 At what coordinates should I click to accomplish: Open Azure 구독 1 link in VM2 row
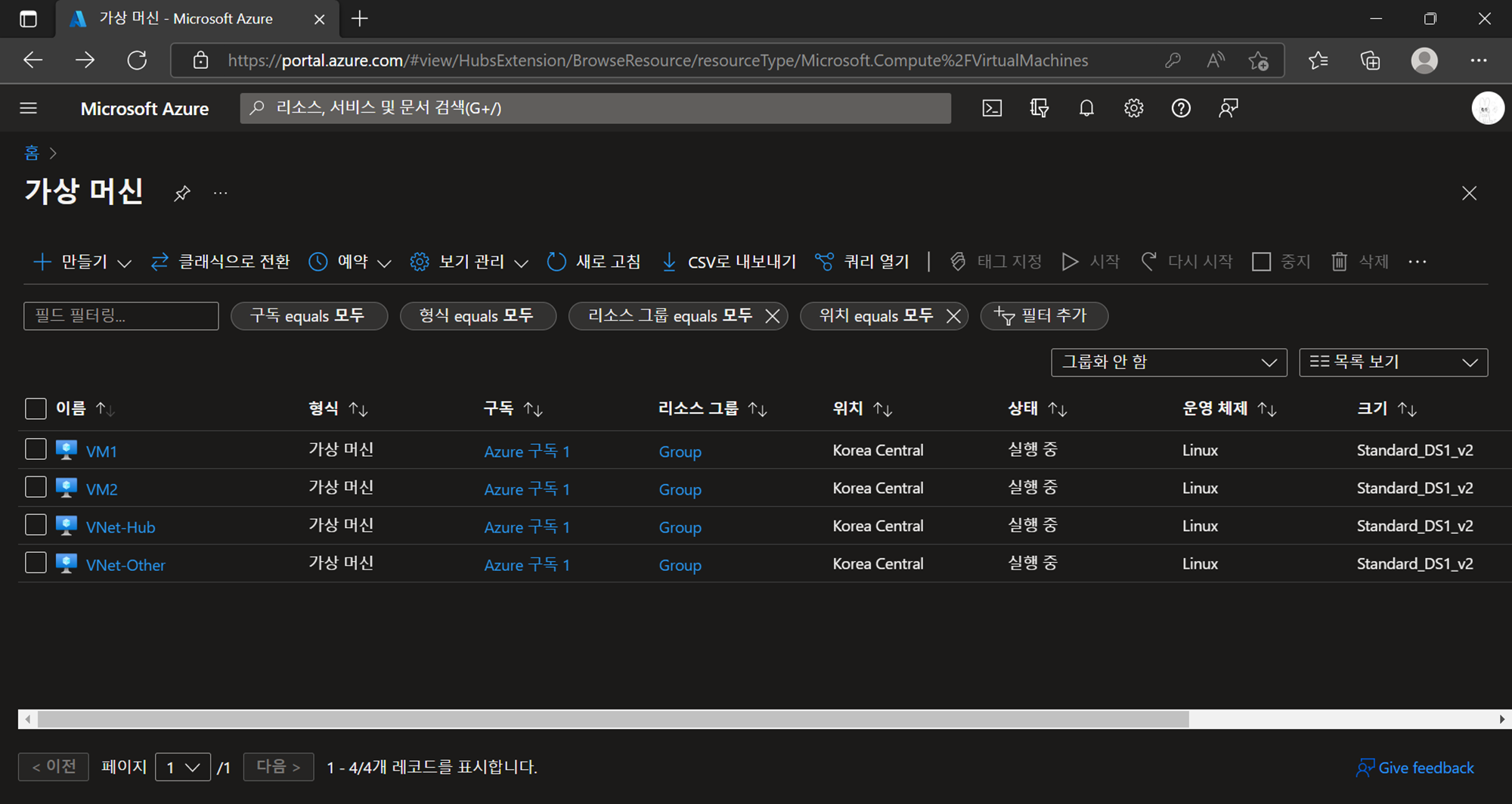527,489
